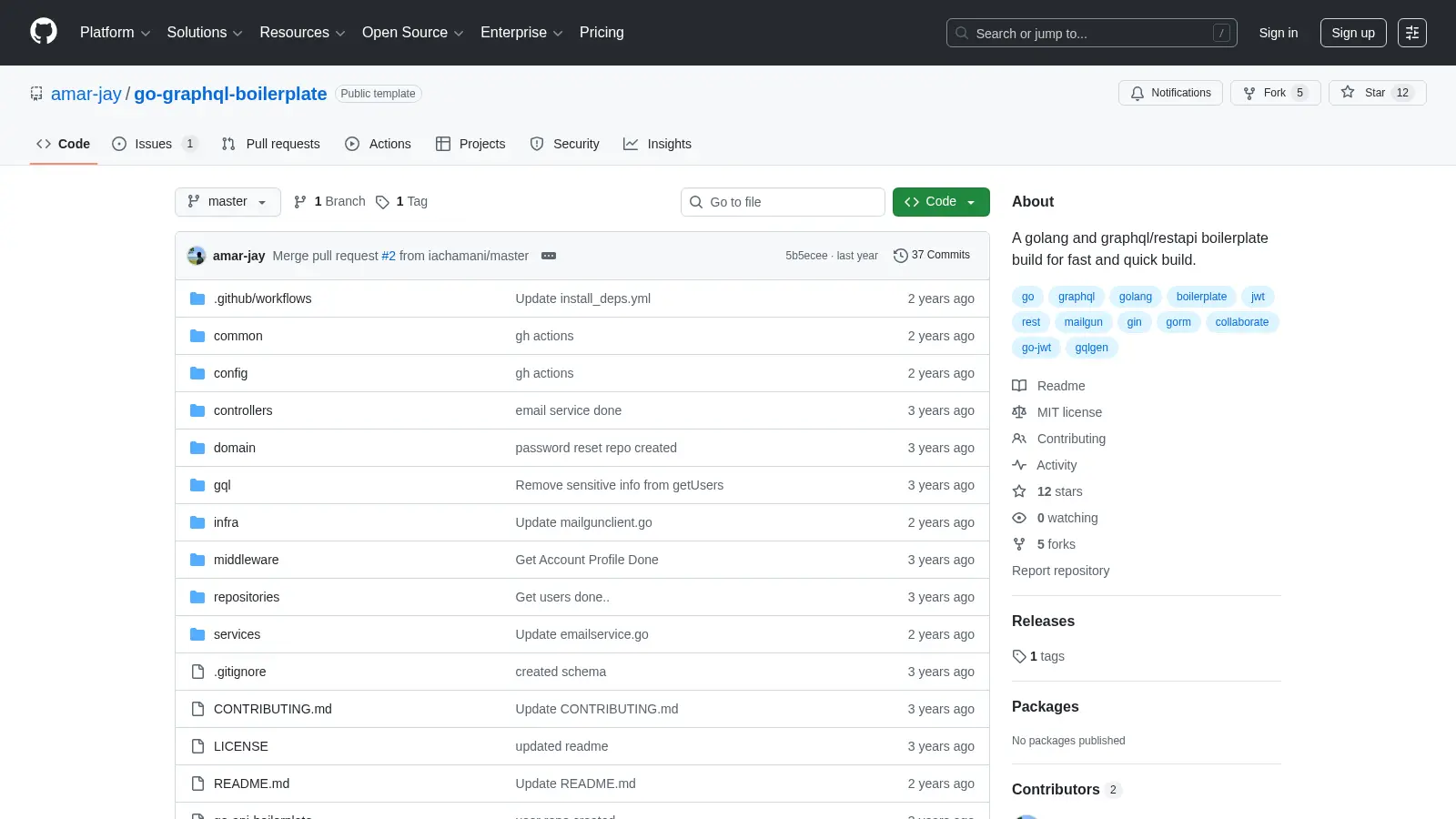Select the boilerplate topic tag
The width and height of the screenshot is (1456, 819).
click(x=1201, y=297)
